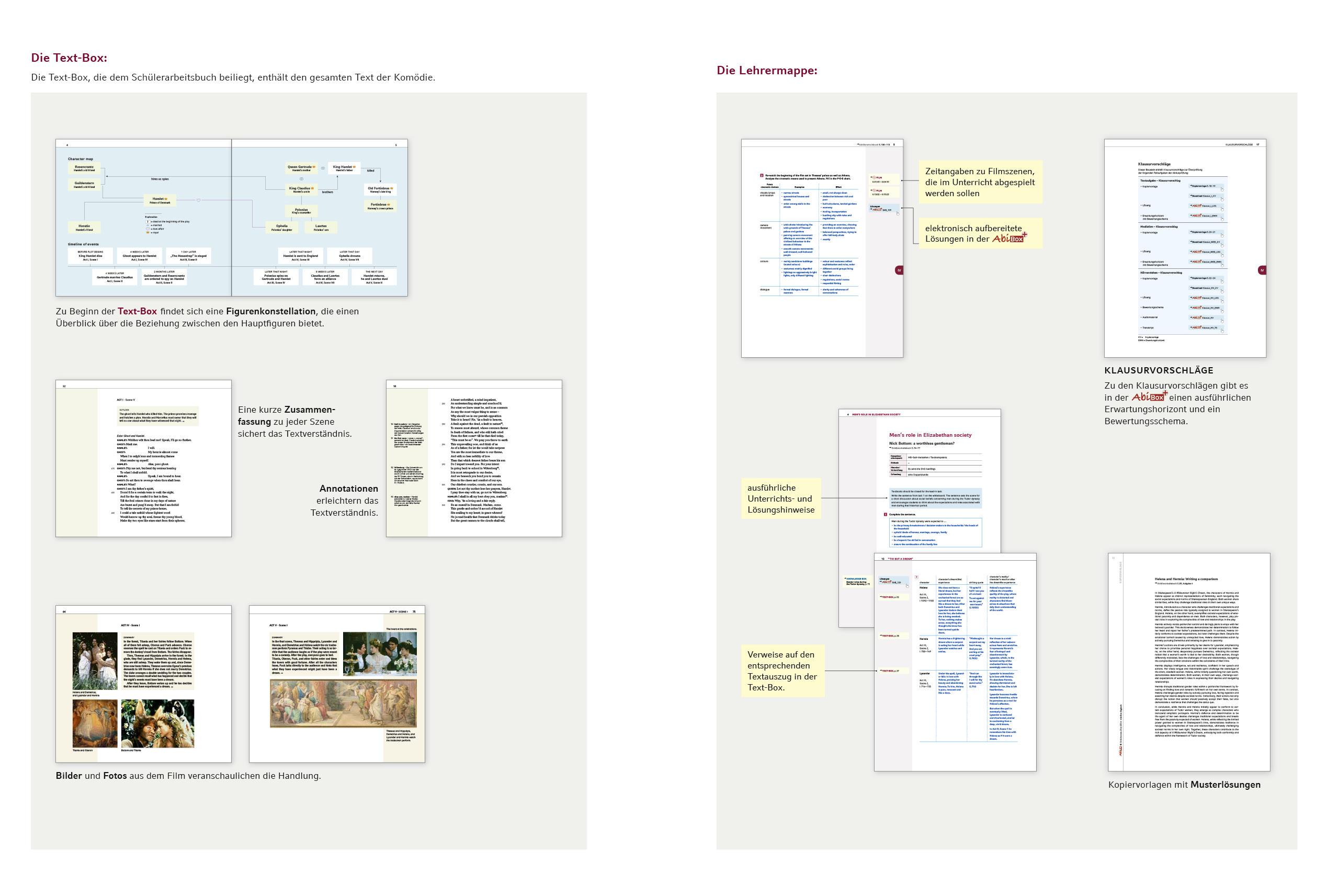The height and width of the screenshot is (896, 1328).
Task: Click the red 'Text-Box' word in caption
Action: click(137, 311)
